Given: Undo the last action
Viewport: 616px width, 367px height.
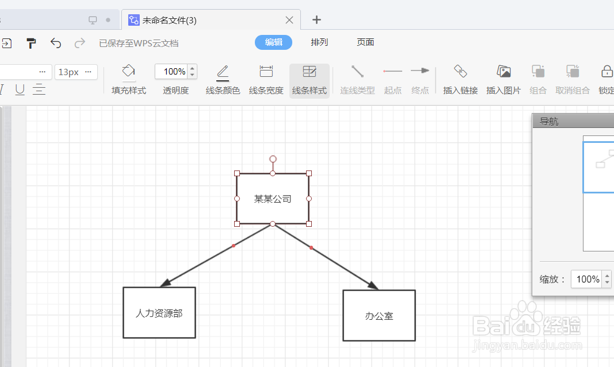Looking at the screenshot, I should tap(56, 43).
